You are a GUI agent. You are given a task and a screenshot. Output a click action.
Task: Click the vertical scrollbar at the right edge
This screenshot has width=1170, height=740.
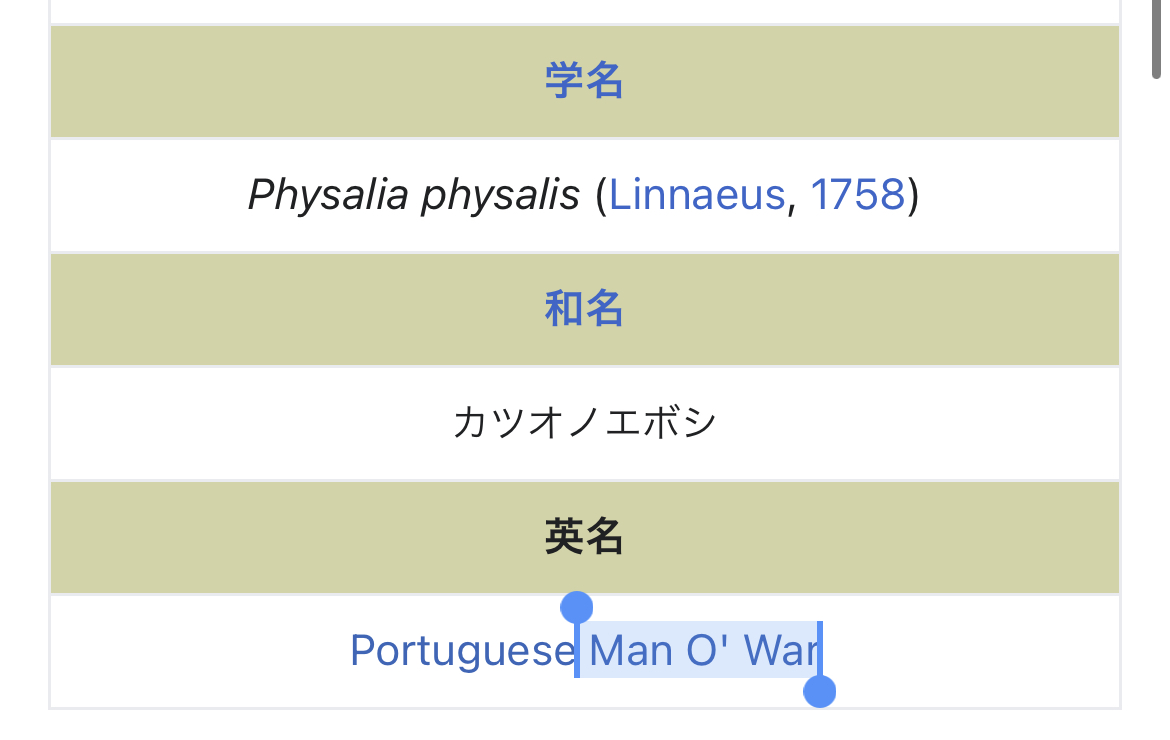[x=1156, y=40]
